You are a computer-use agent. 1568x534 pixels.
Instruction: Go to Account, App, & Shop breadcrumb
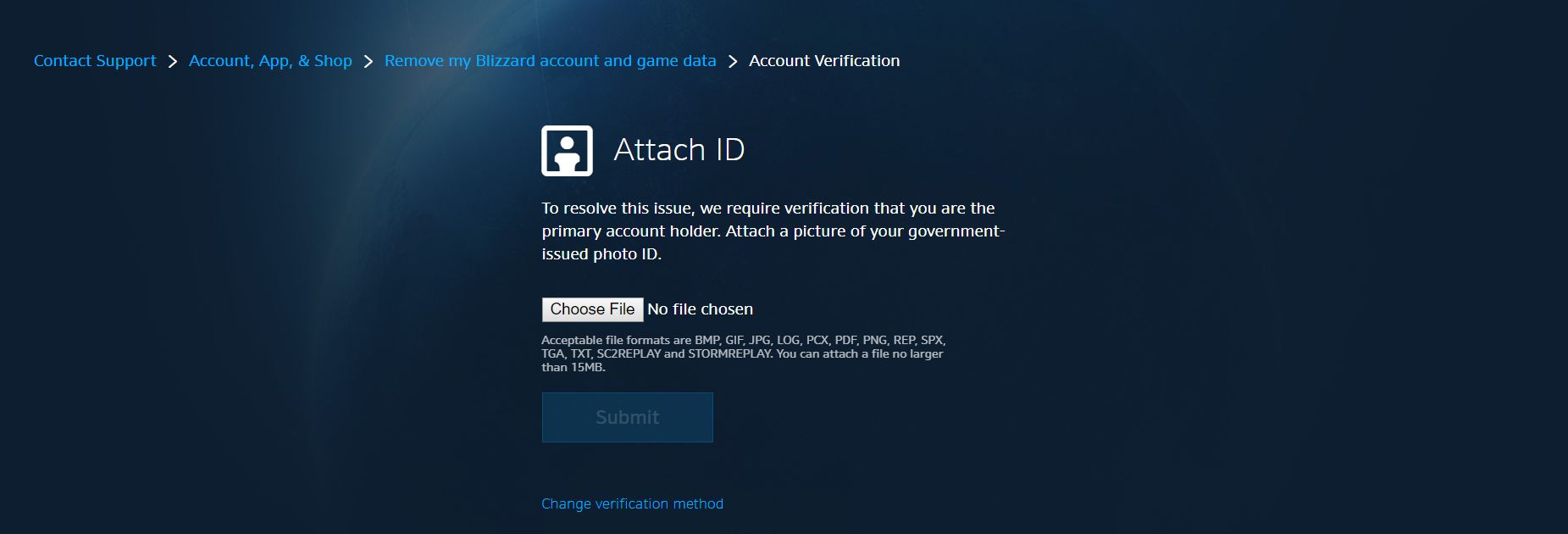tap(270, 61)
